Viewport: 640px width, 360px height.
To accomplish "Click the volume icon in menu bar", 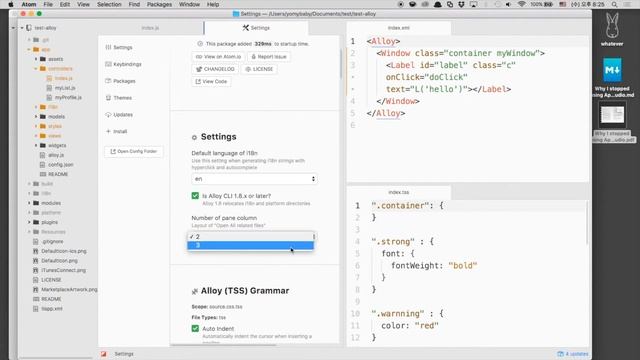I will [x=508, y=4].
